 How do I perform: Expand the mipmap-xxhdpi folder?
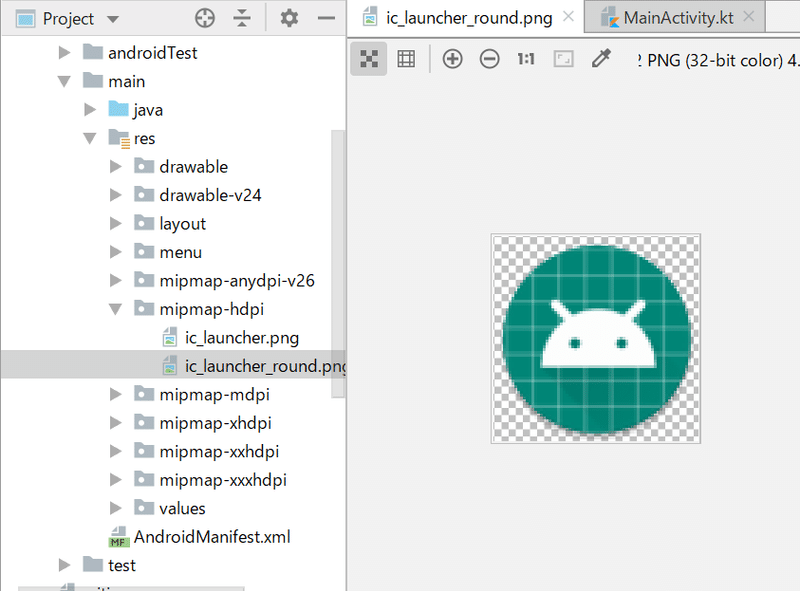point(116,452)
